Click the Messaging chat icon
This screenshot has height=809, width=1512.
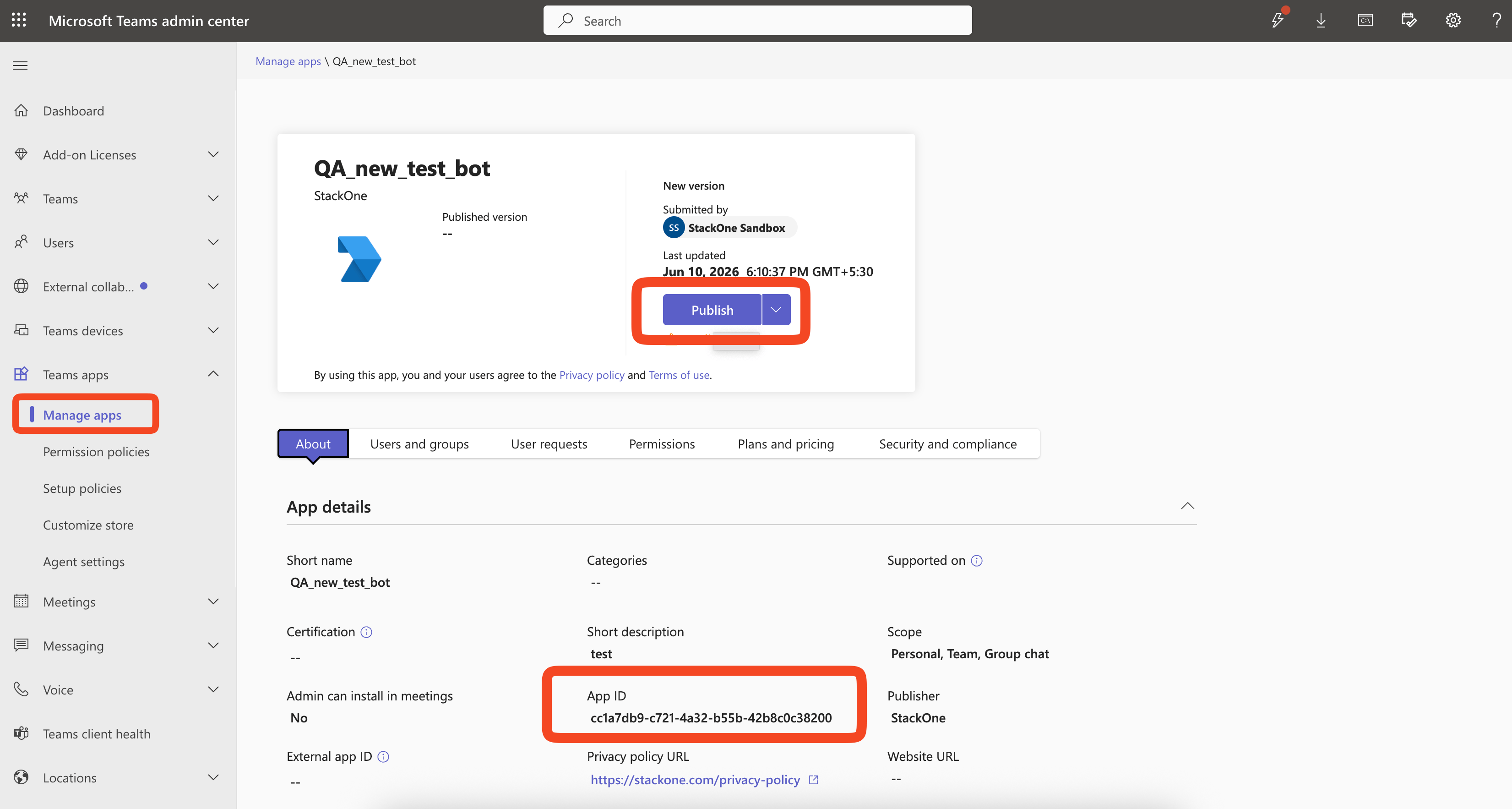(x=21, y=645)
